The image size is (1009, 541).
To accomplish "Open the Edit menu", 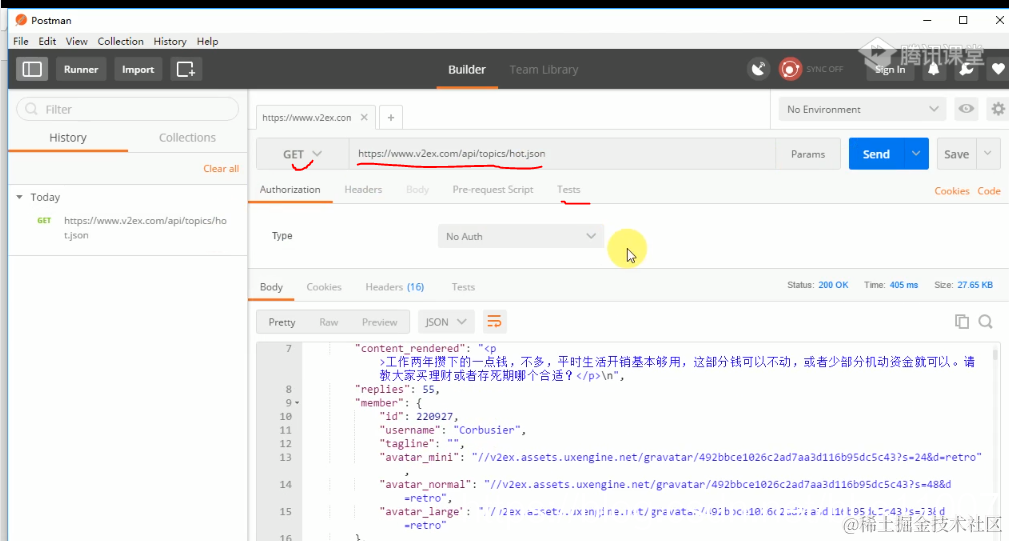I will click(47, 41).
